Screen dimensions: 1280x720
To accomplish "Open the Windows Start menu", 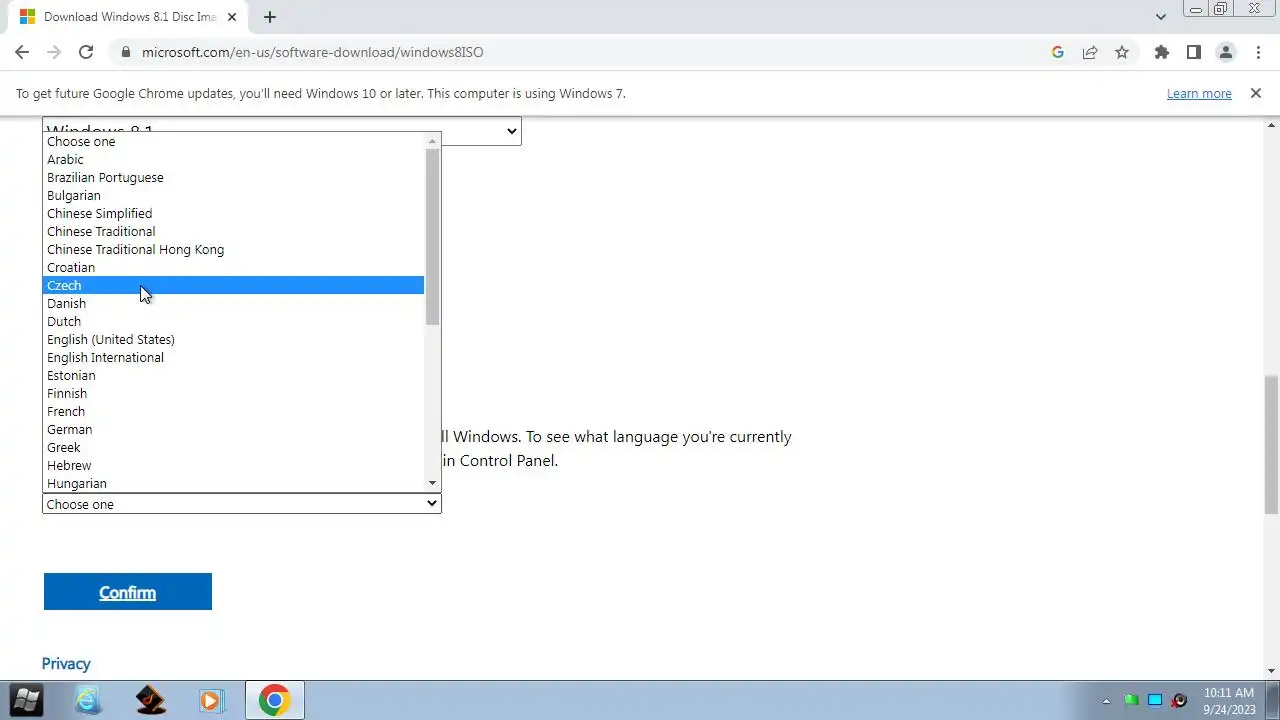I will pos(27,700).
